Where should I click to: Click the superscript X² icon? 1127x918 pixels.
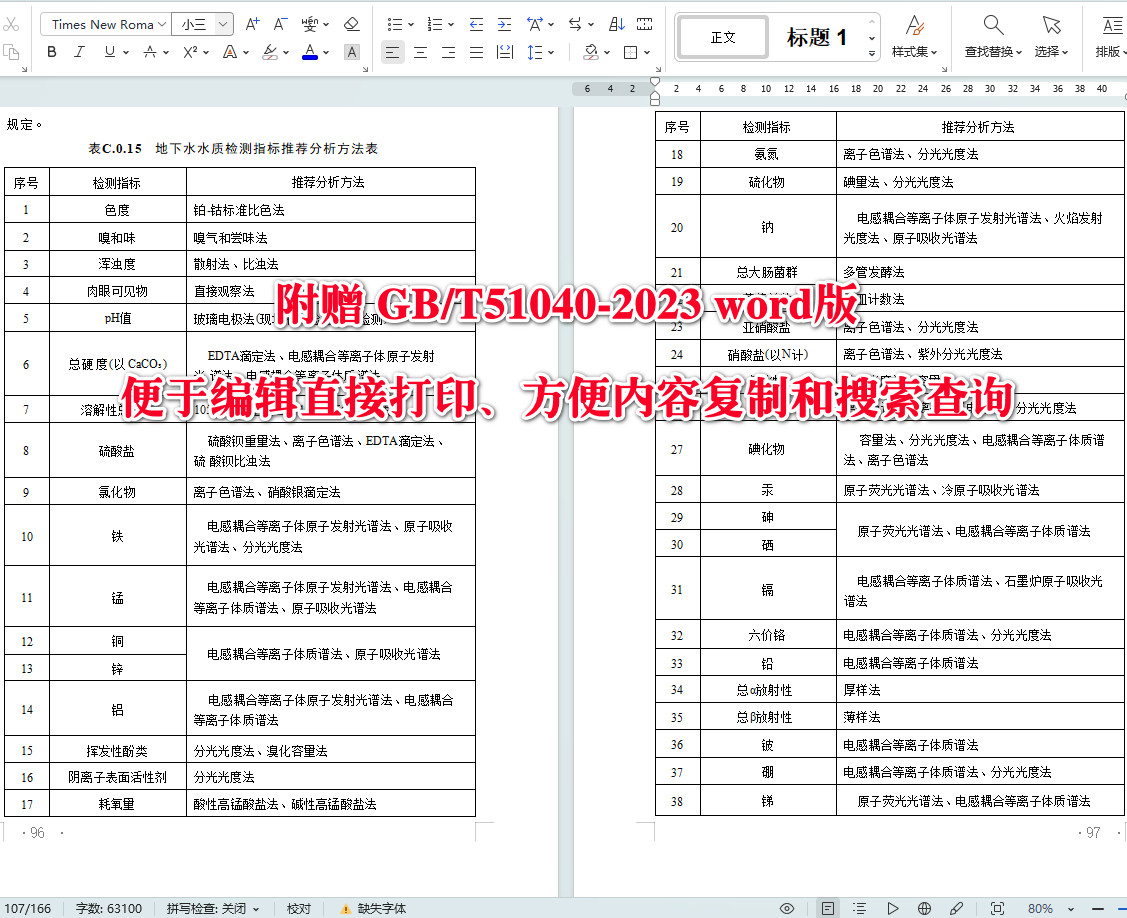(x=191, y=52)
